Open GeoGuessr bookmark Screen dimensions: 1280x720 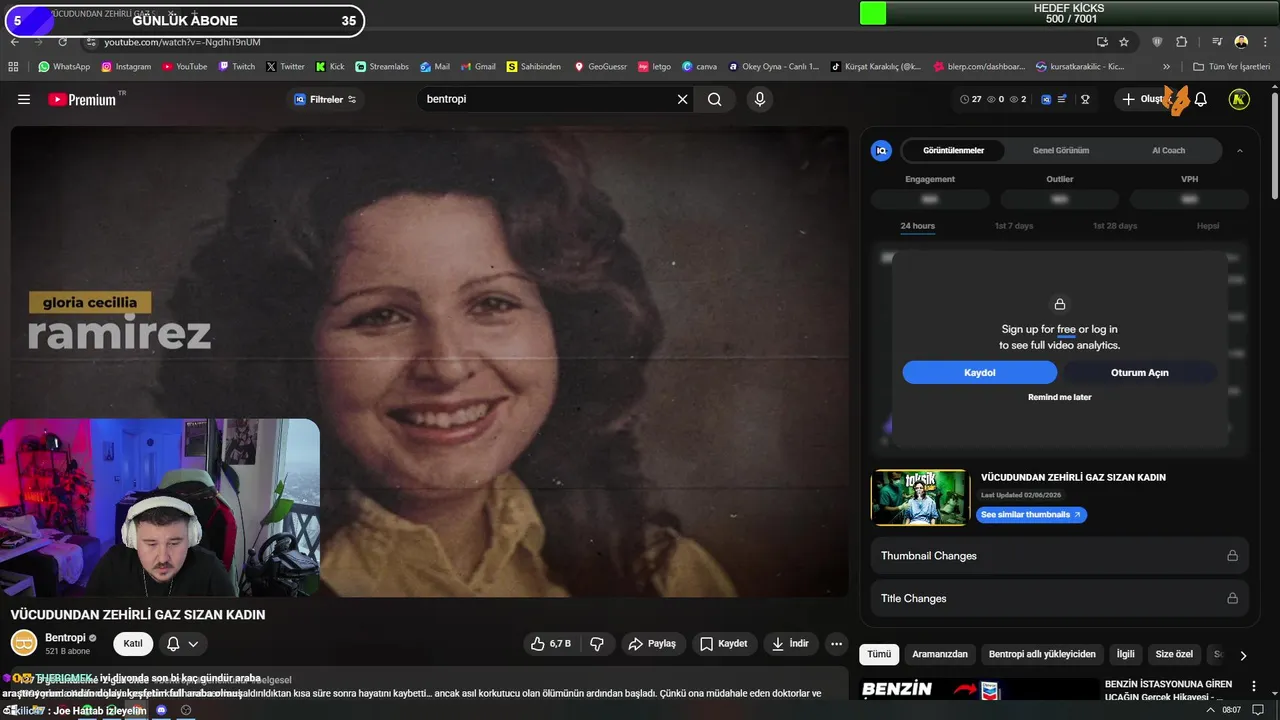[600, 67]
